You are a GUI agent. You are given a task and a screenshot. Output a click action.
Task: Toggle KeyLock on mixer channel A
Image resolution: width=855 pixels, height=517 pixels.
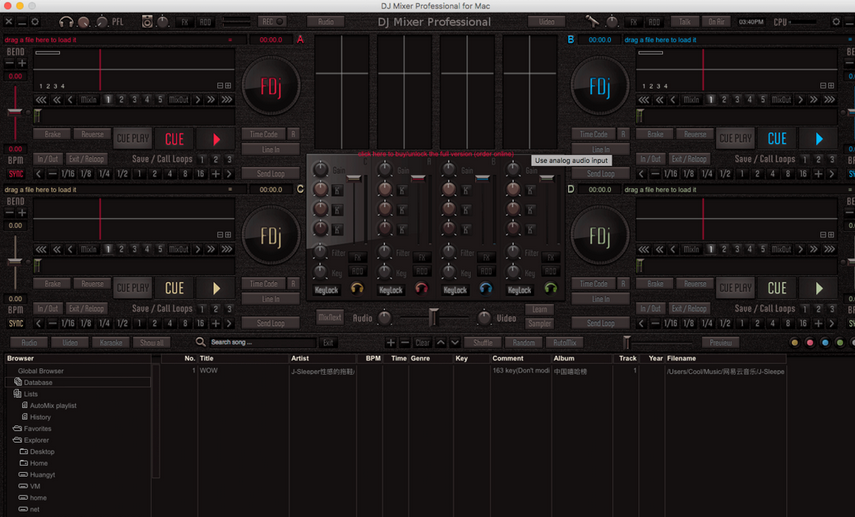pos(390,290)
